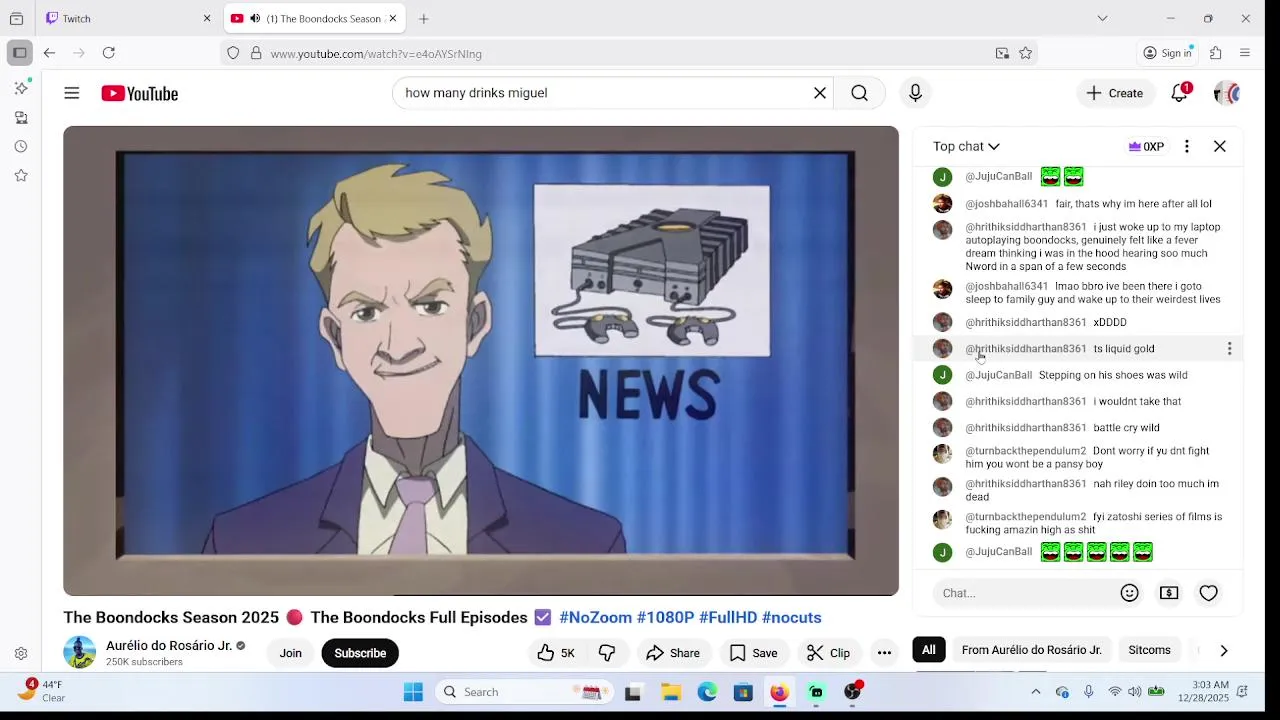Send a heart reaction in chat
The image size is (1280, 720).
pyautogui.click(x=1209, y=593)
